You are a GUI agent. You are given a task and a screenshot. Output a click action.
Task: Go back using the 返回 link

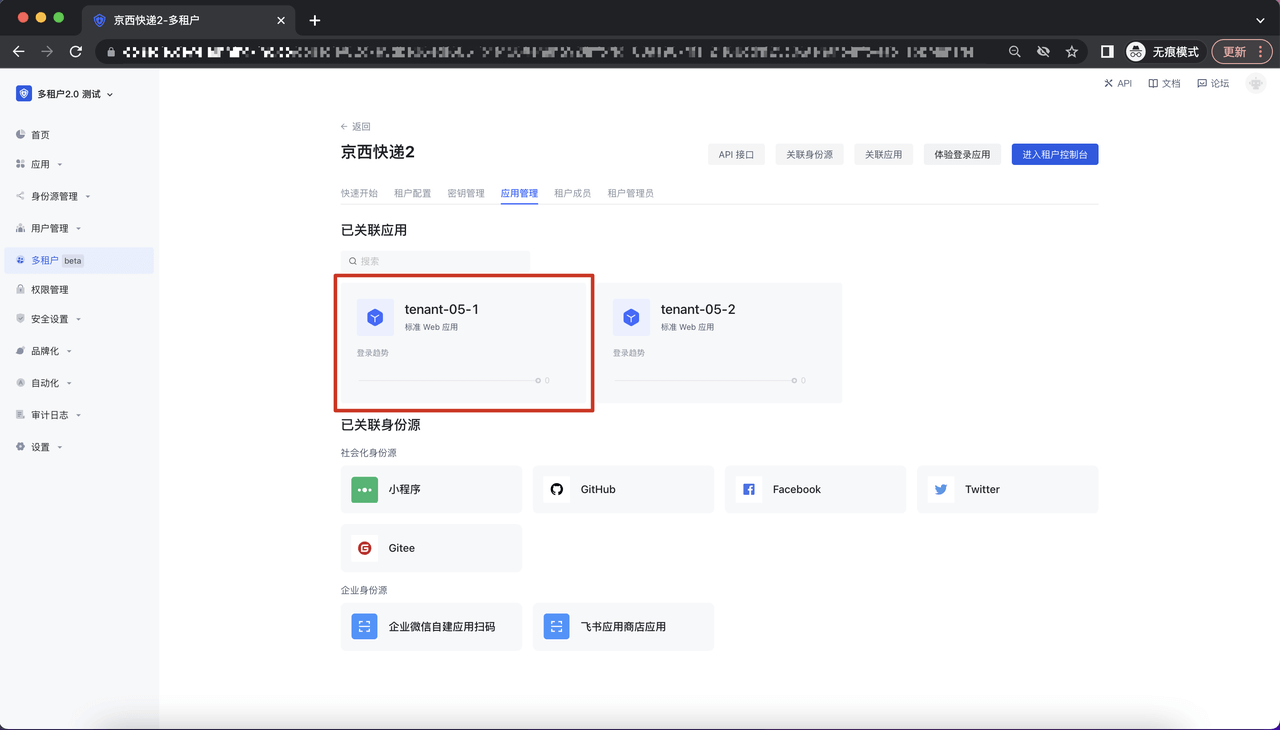click(x=356, y=127)
